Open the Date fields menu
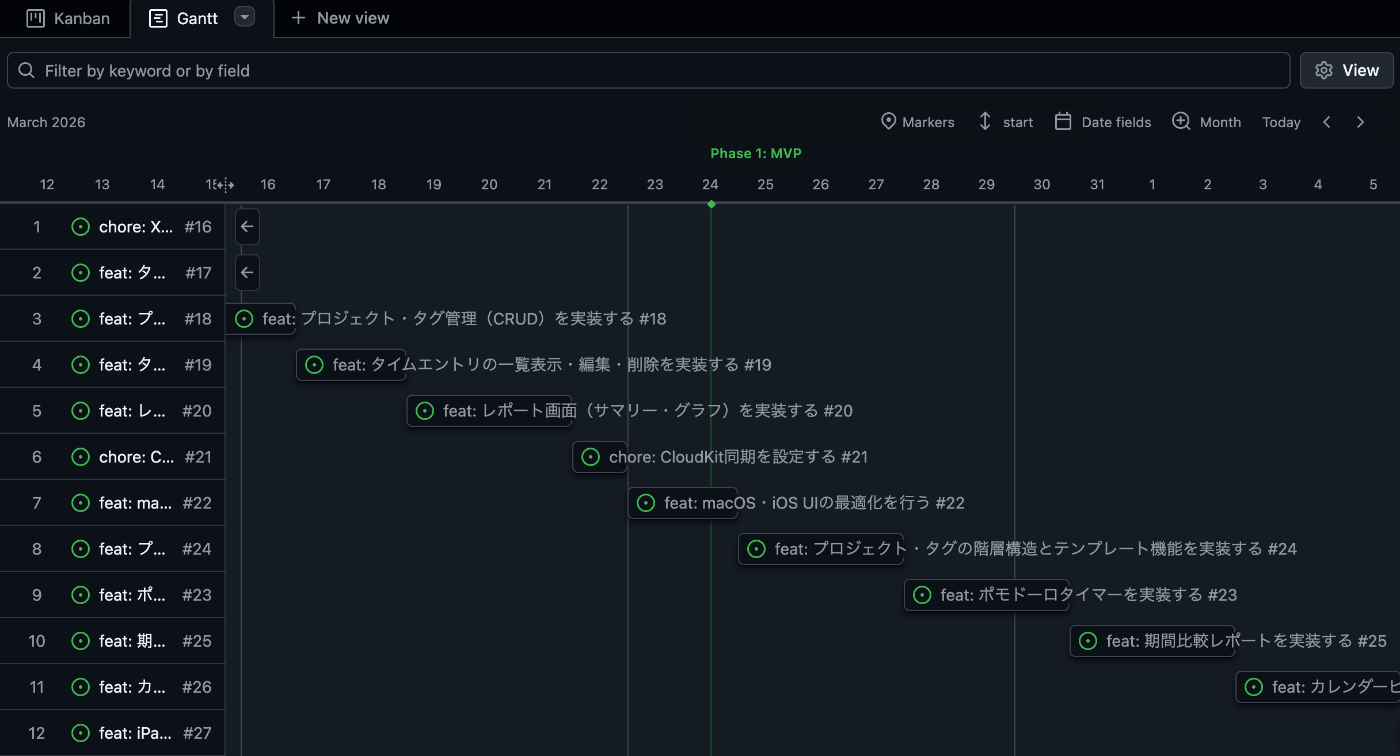Screen dimensions: 1400x756 pos(1103,122)
